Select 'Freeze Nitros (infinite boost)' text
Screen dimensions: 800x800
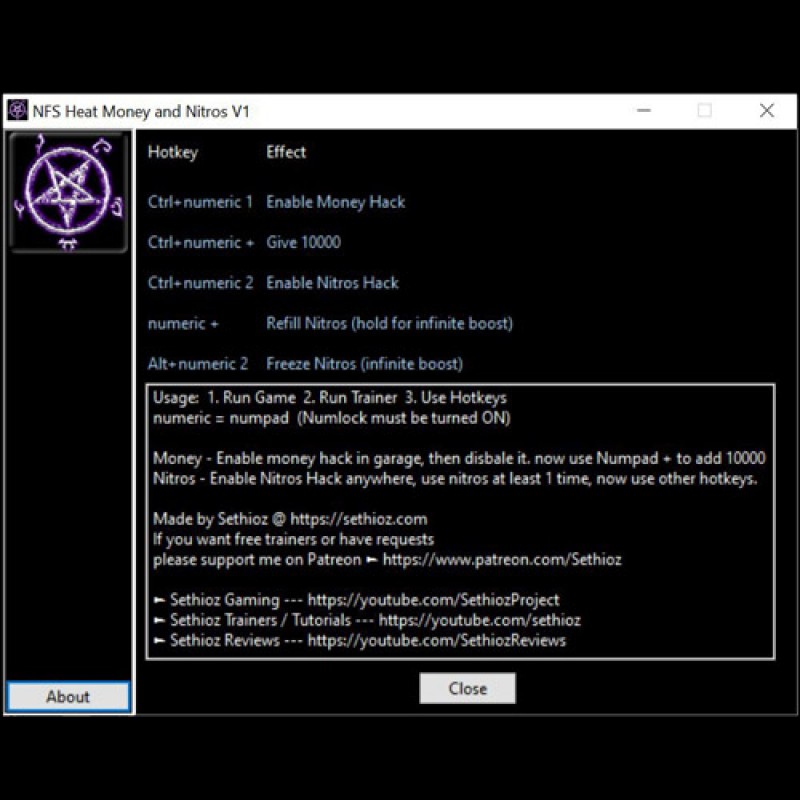pyautogui.click(x=364, y=364)
